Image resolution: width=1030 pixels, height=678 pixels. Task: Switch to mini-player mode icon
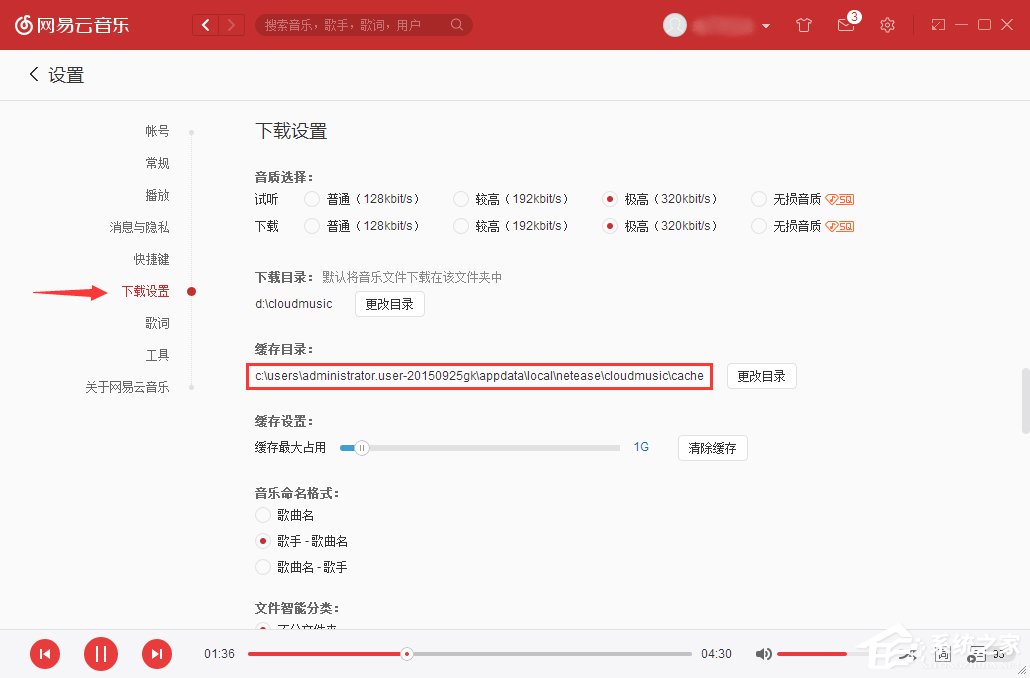(x=937, y=24)
